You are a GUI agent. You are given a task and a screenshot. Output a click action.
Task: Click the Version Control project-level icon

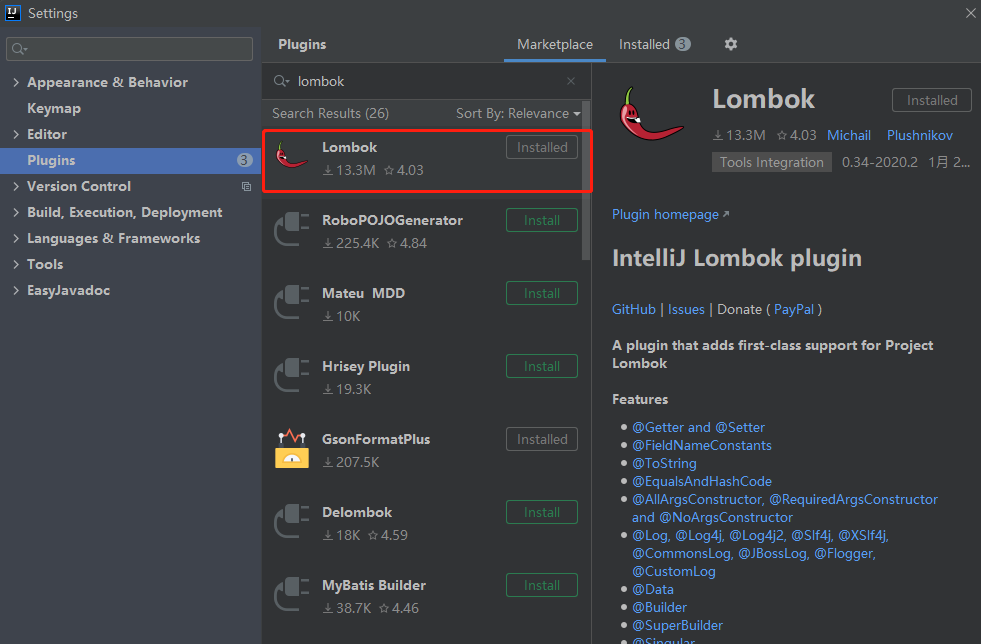(247, 187)
